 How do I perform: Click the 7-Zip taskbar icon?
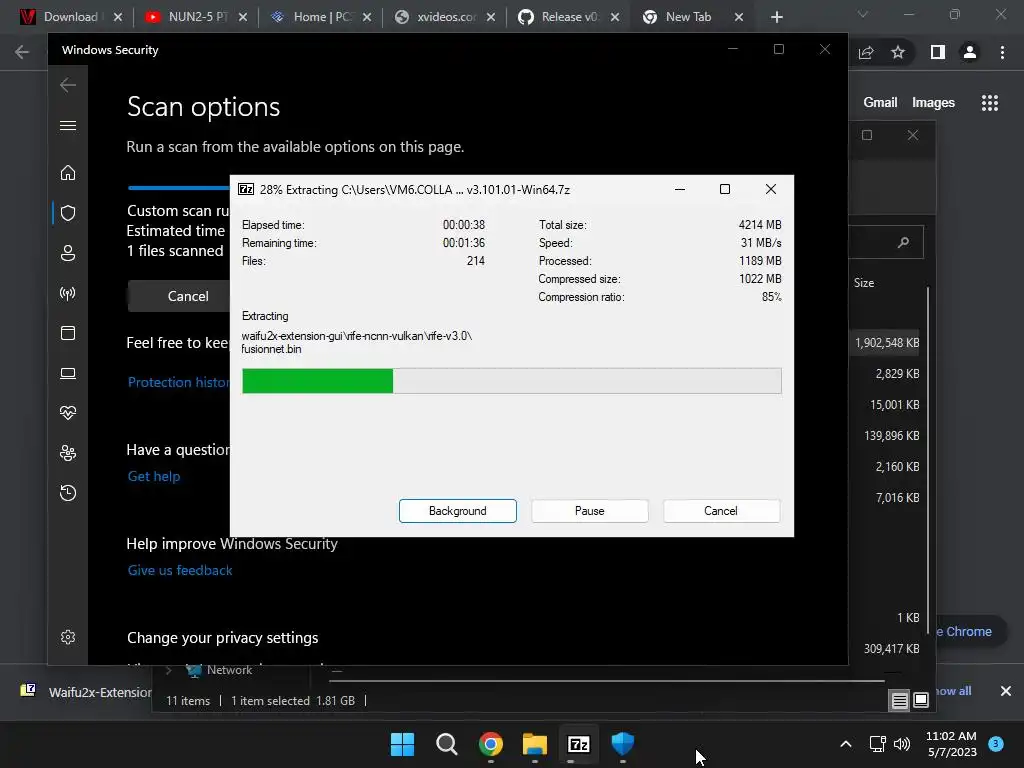click(x=579, y=744)
